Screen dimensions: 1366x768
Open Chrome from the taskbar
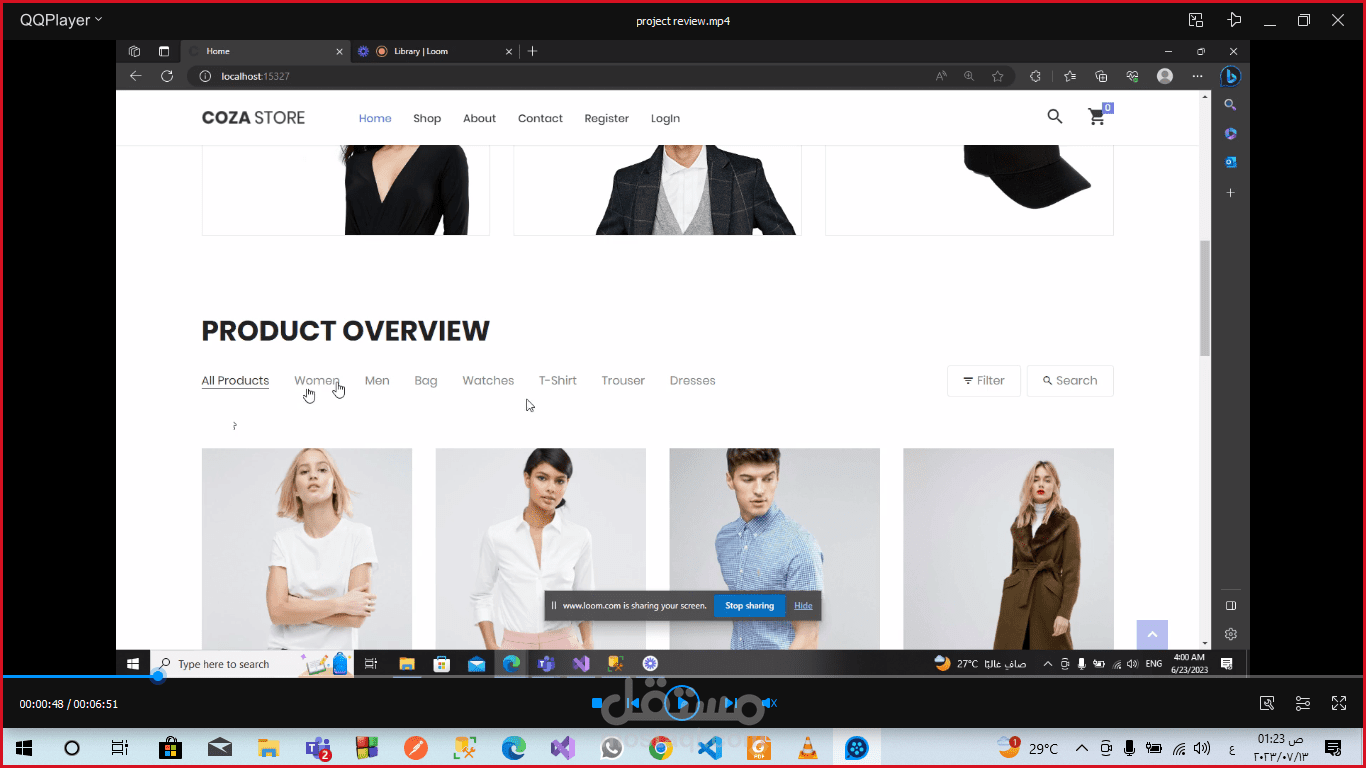coord(660,747)
